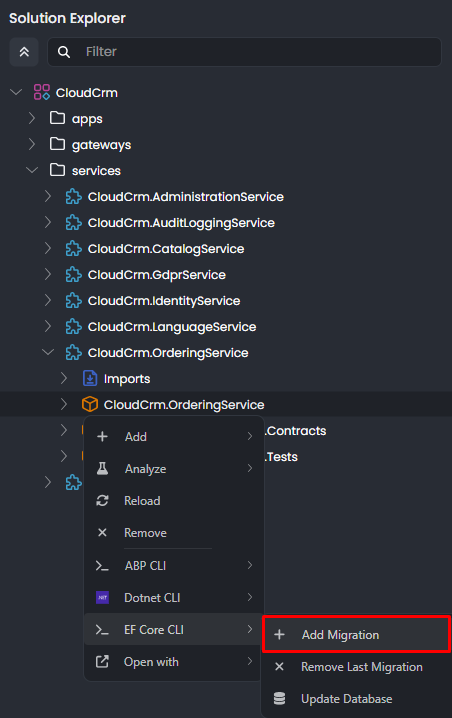Click the X icon beside Remove Last Migration
The width and height of the screenshot is (452, 718).
click(x=279, y=667)
